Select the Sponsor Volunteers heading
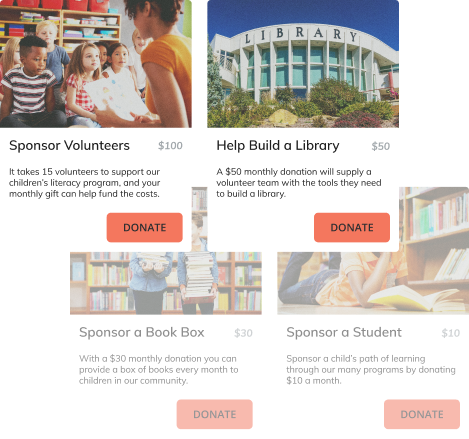 pyautogui.click(x=69, y=146)
